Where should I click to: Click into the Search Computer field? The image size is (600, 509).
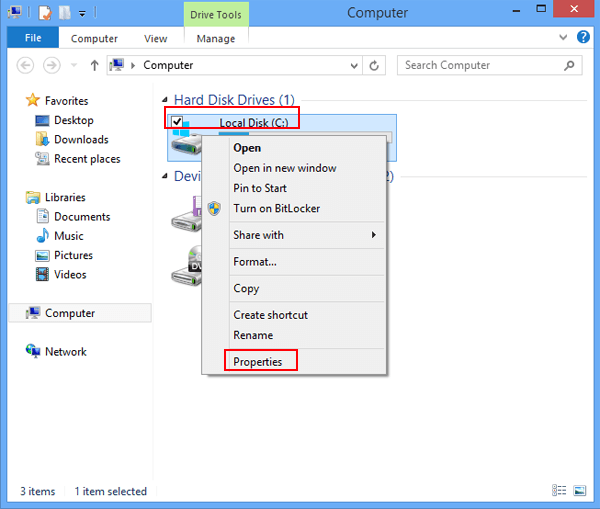tap(480, 66)
